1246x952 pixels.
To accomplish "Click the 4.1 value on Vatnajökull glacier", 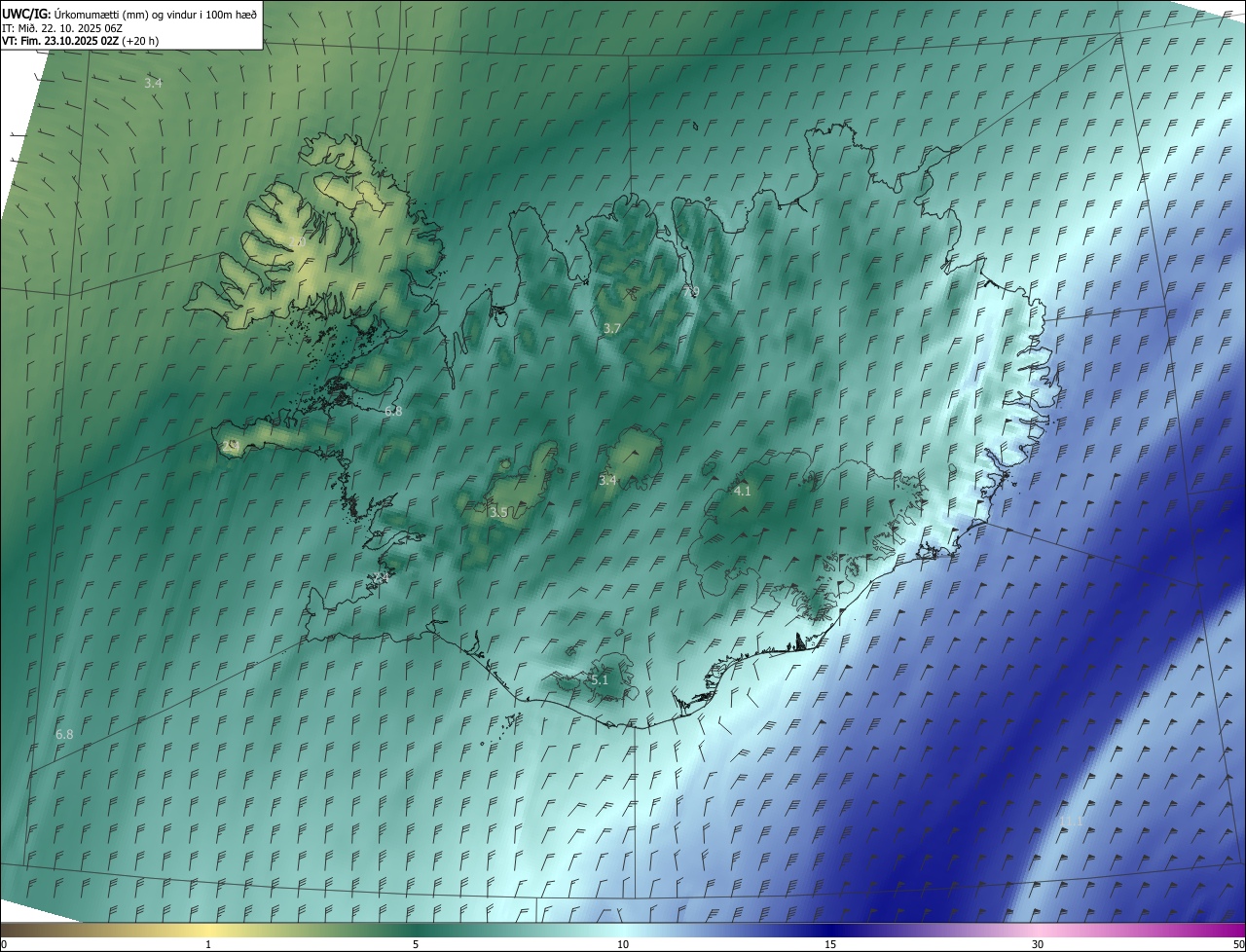I will pyautogui.click(x=742, y=491).
